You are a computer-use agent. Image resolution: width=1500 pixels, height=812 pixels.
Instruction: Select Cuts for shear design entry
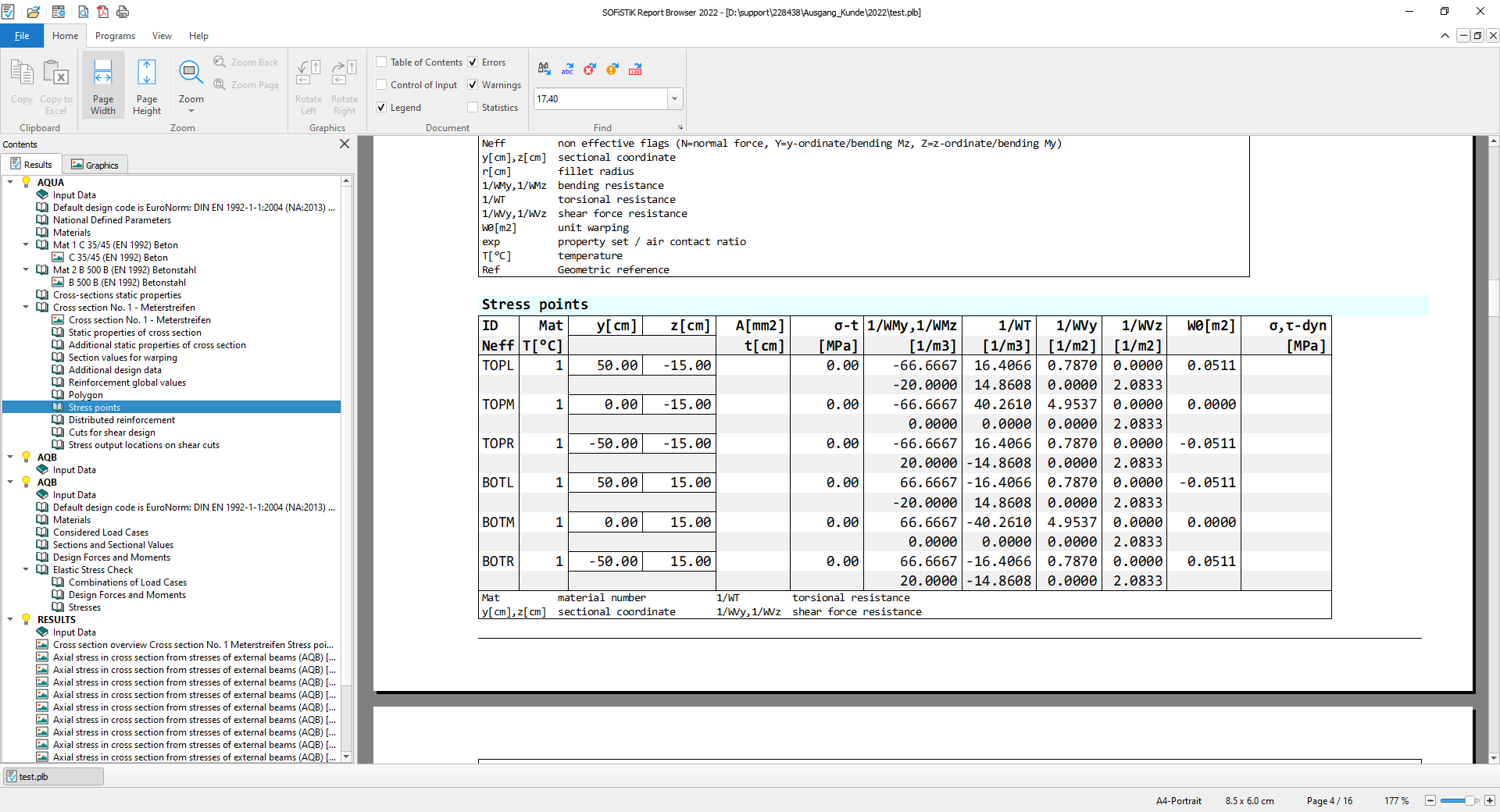[x=112, y=433]
